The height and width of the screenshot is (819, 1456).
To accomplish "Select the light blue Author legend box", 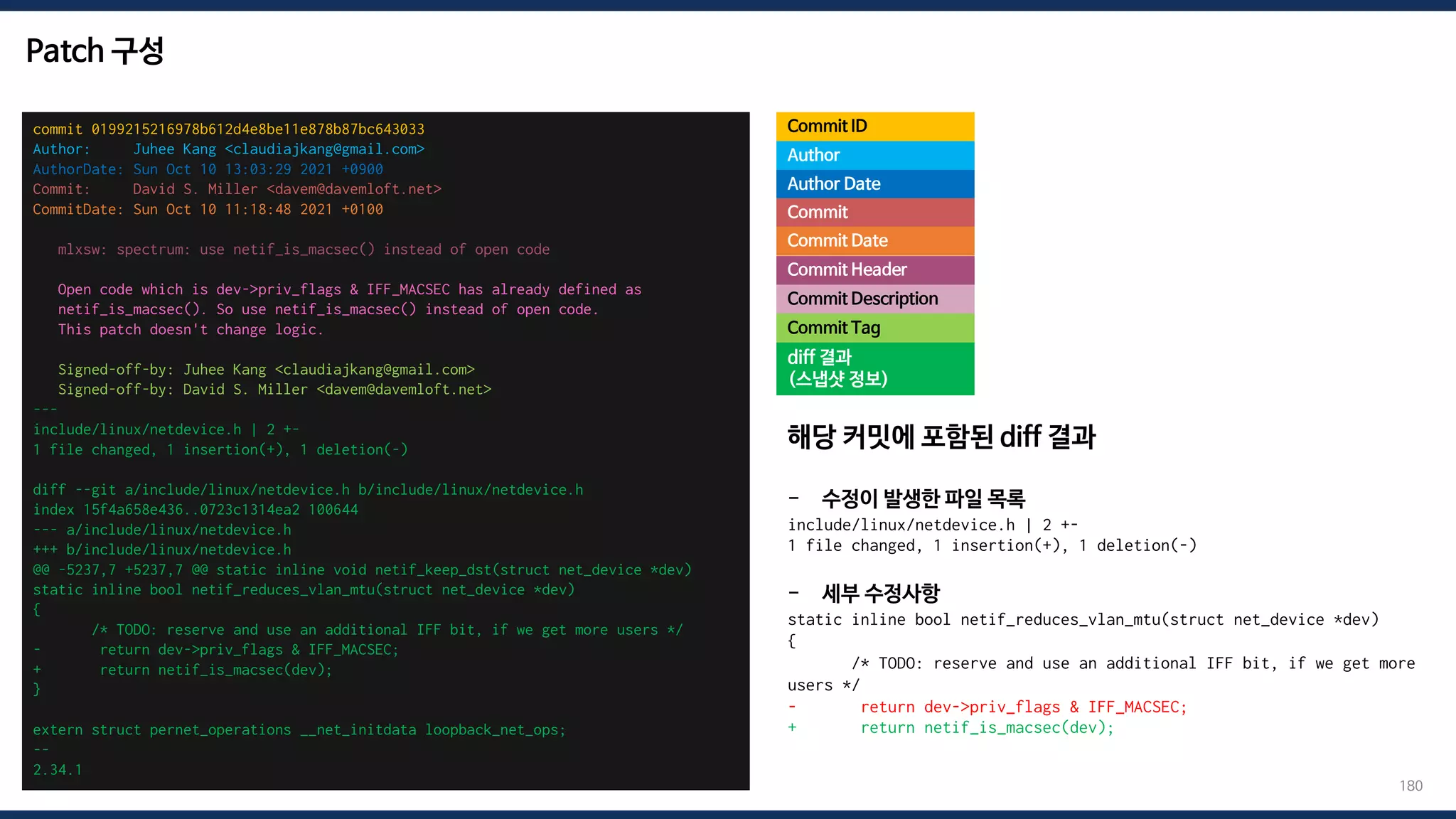I will click(x=874, y=155).
